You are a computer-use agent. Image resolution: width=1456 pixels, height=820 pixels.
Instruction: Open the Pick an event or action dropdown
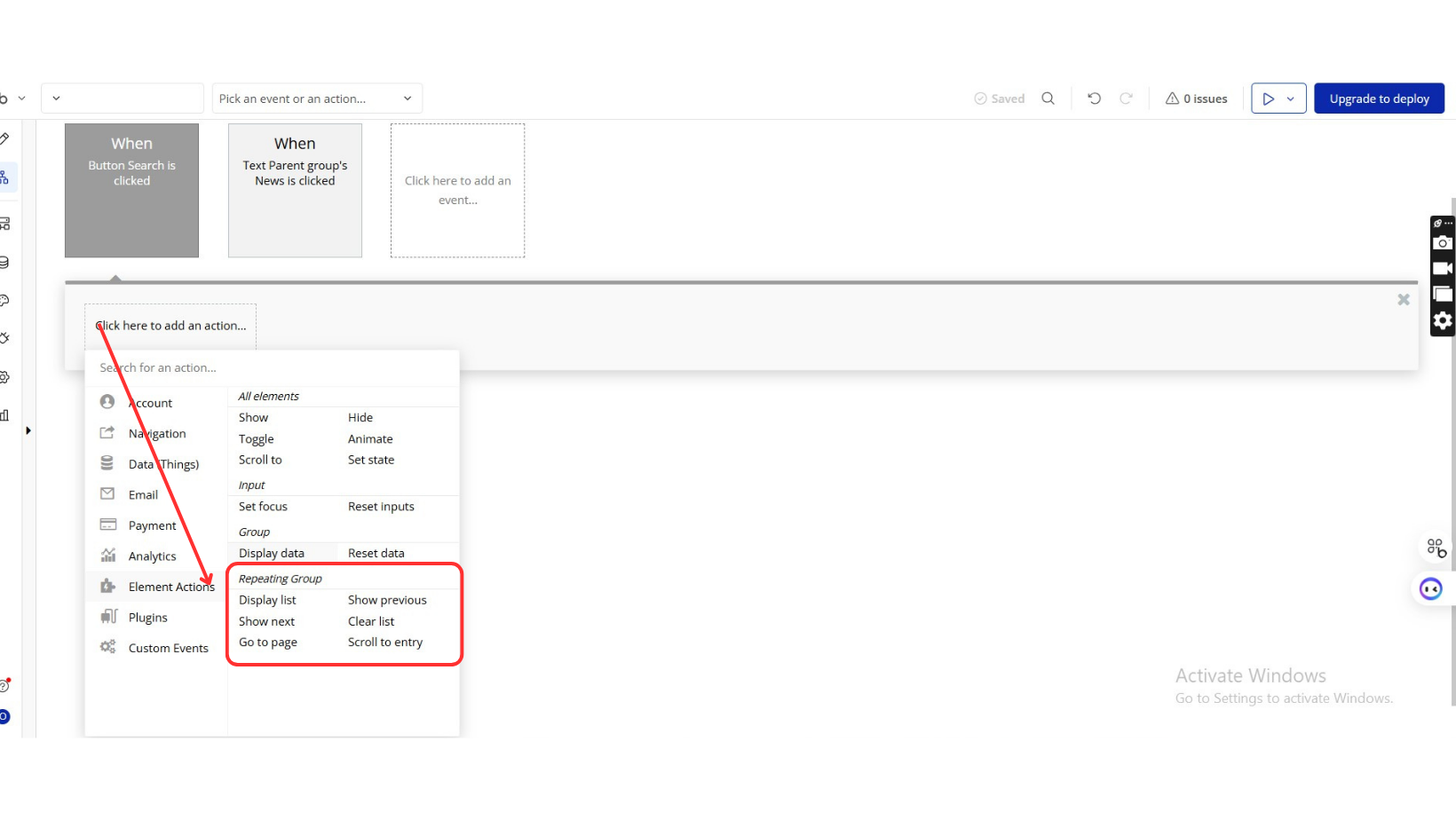click(x=317, y=99)
